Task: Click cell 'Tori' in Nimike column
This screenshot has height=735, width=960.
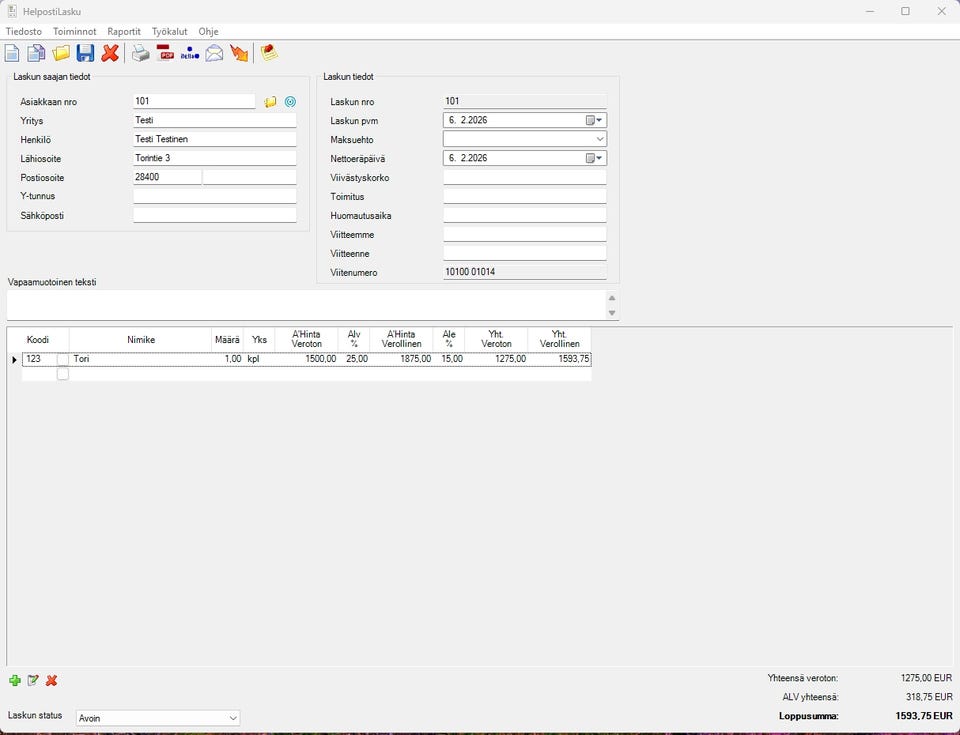Action: point(141,359)
